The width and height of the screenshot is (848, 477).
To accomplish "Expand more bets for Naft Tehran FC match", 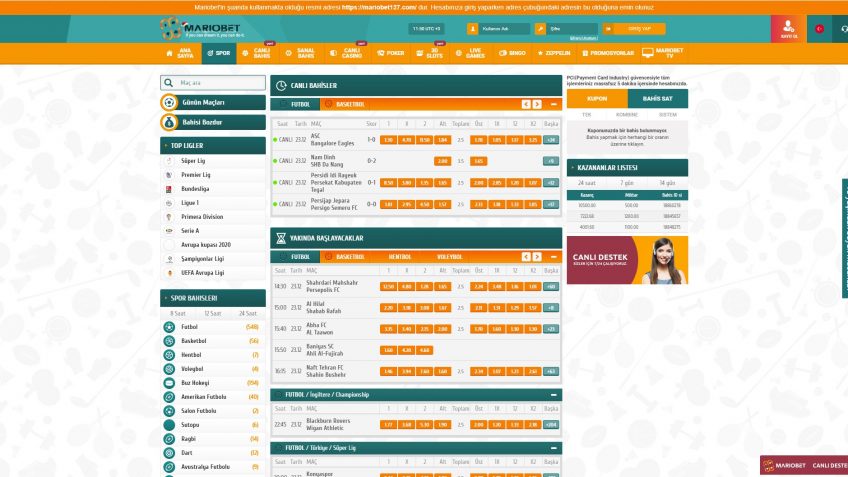I will (x=551, y=372).
